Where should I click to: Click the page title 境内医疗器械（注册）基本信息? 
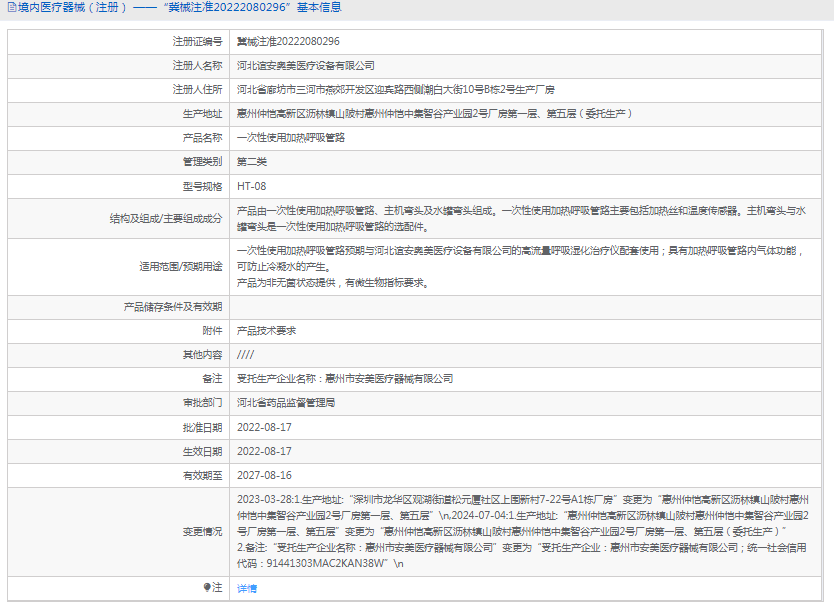[179, 7]
